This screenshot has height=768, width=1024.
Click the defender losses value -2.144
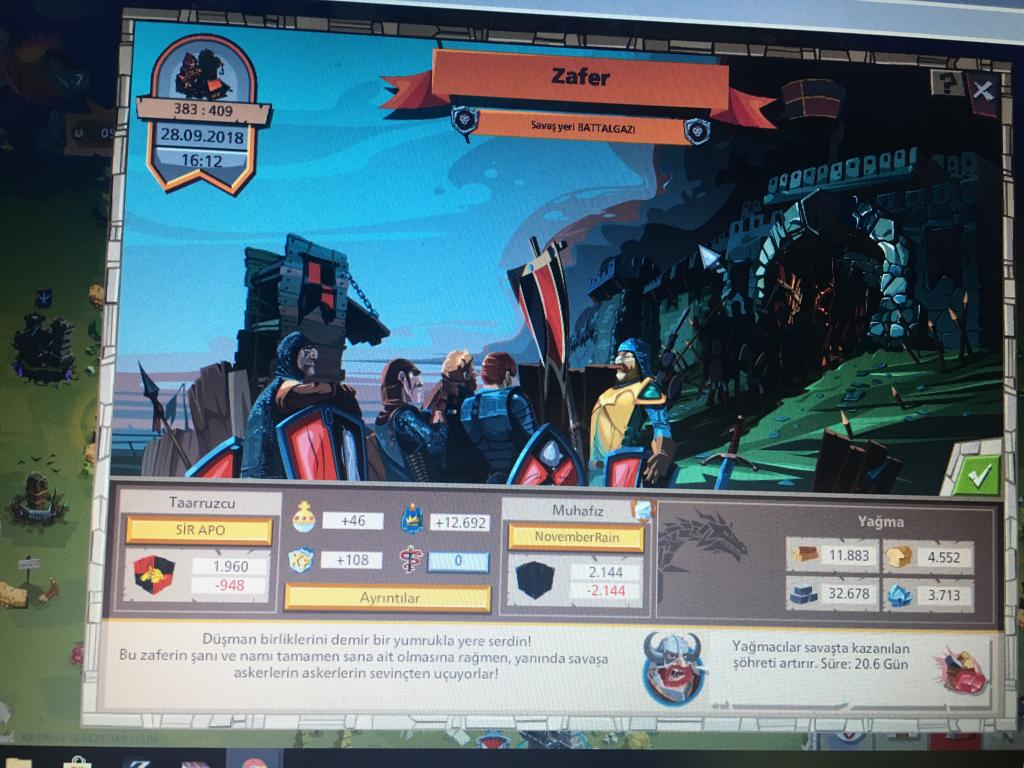(x=605, y=590)
